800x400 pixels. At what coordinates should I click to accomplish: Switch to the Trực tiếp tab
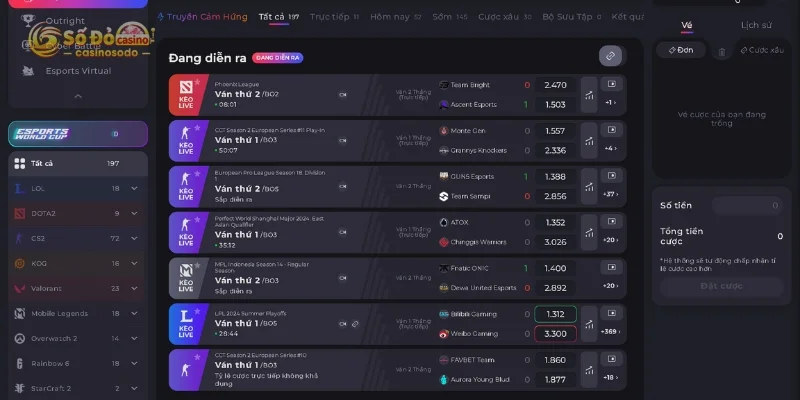click(334, 17)
